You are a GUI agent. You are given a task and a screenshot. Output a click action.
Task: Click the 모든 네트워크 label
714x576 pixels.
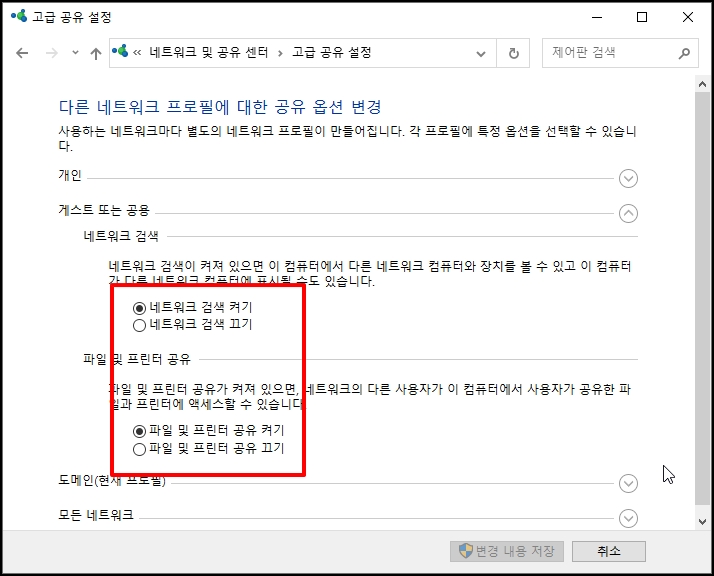pos(96,515)
